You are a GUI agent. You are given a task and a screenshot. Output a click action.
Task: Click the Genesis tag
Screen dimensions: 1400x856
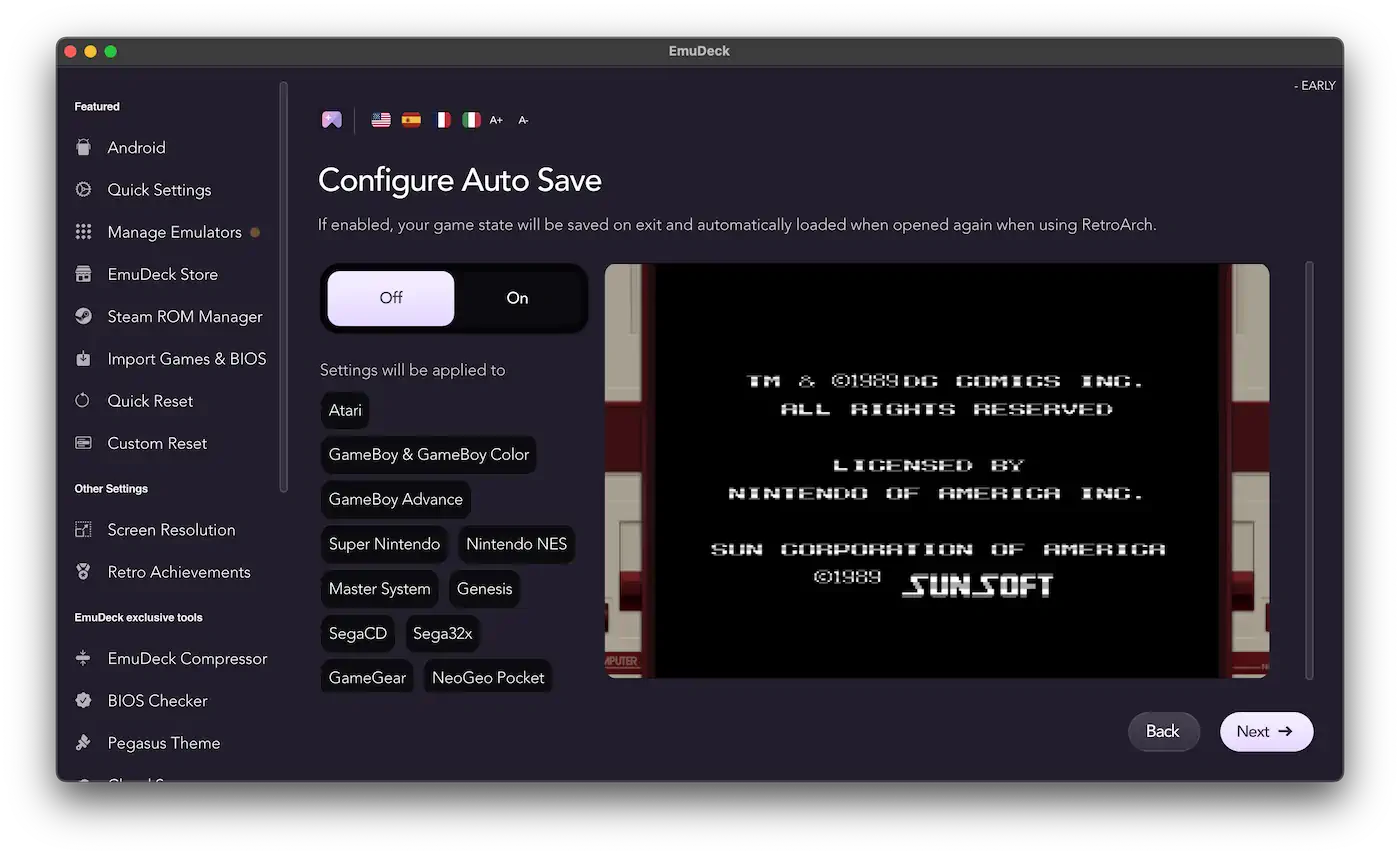click(x=484, y=588)
